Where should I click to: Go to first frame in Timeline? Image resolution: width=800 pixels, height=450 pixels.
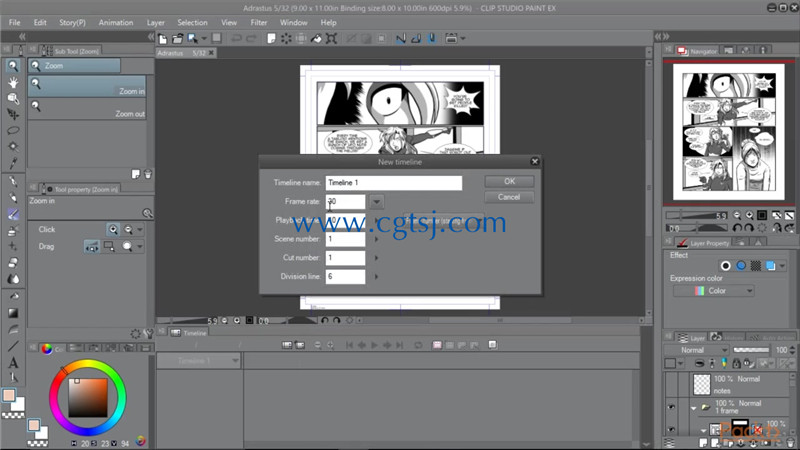349,345
